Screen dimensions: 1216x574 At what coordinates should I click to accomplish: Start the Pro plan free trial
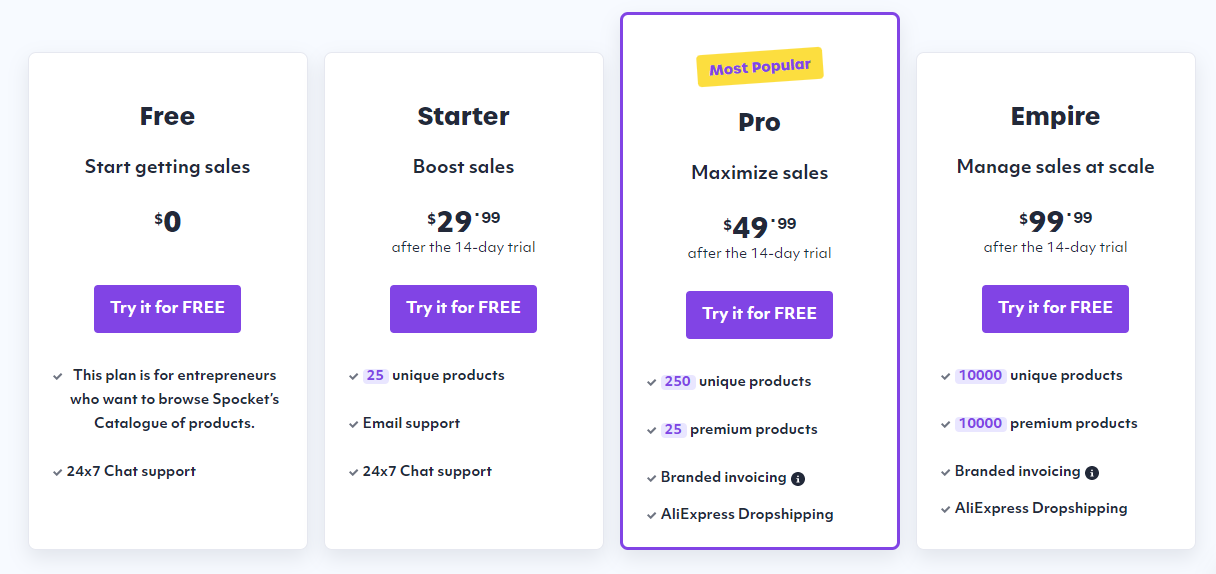pyautogui.click(x=759, y=314)
